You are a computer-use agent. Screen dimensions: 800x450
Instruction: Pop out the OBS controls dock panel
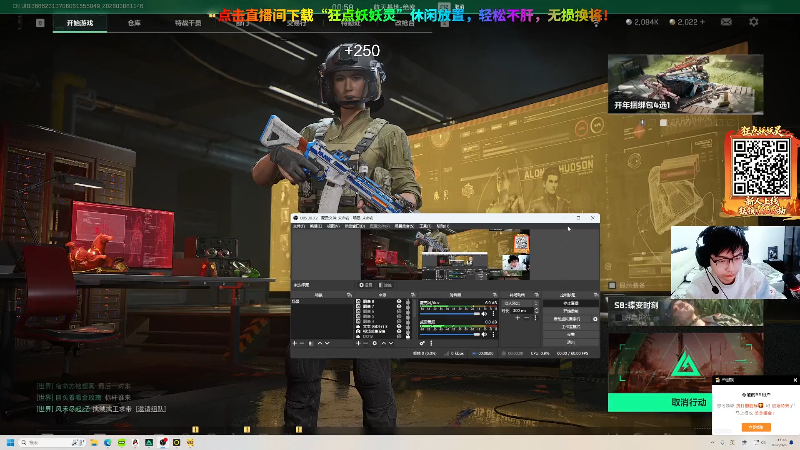click(x=596, y=294)
